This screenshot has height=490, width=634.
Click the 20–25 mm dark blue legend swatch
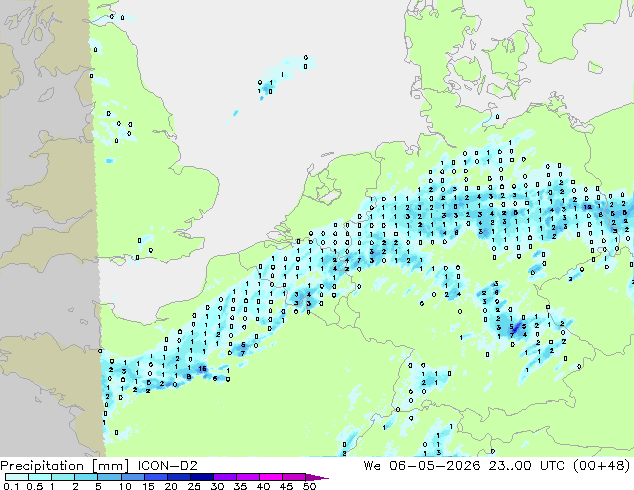(x=178, y=477)
